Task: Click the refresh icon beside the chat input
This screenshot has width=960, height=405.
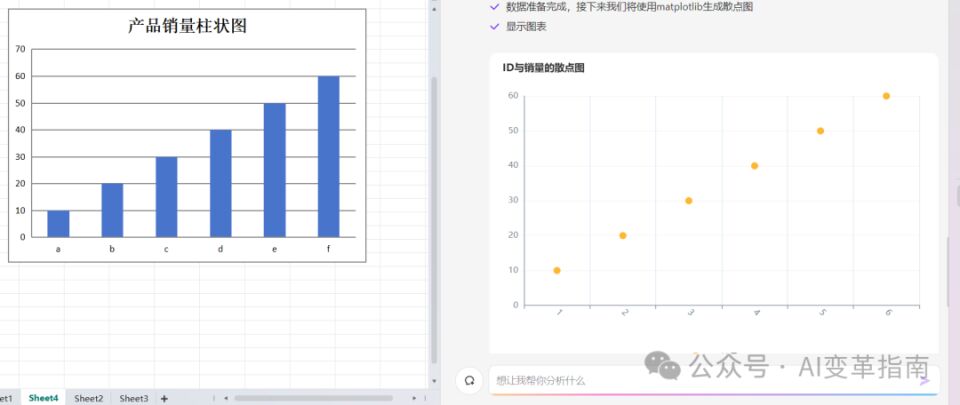Action: click(468, 381)
